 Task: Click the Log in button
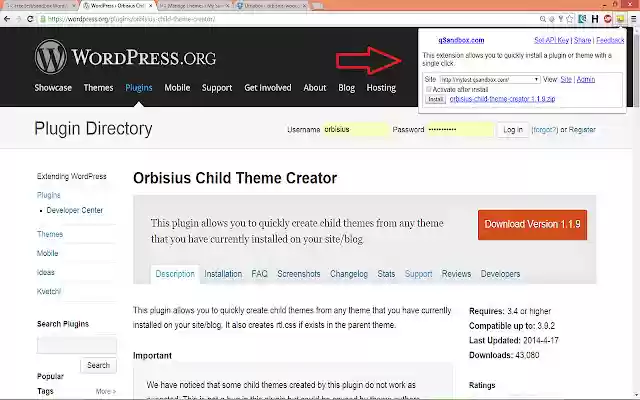tap(513, 130)
